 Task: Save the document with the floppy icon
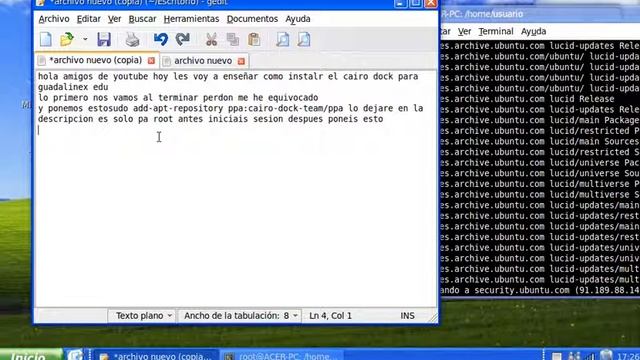pyautogui.click(x=104, y=40)
